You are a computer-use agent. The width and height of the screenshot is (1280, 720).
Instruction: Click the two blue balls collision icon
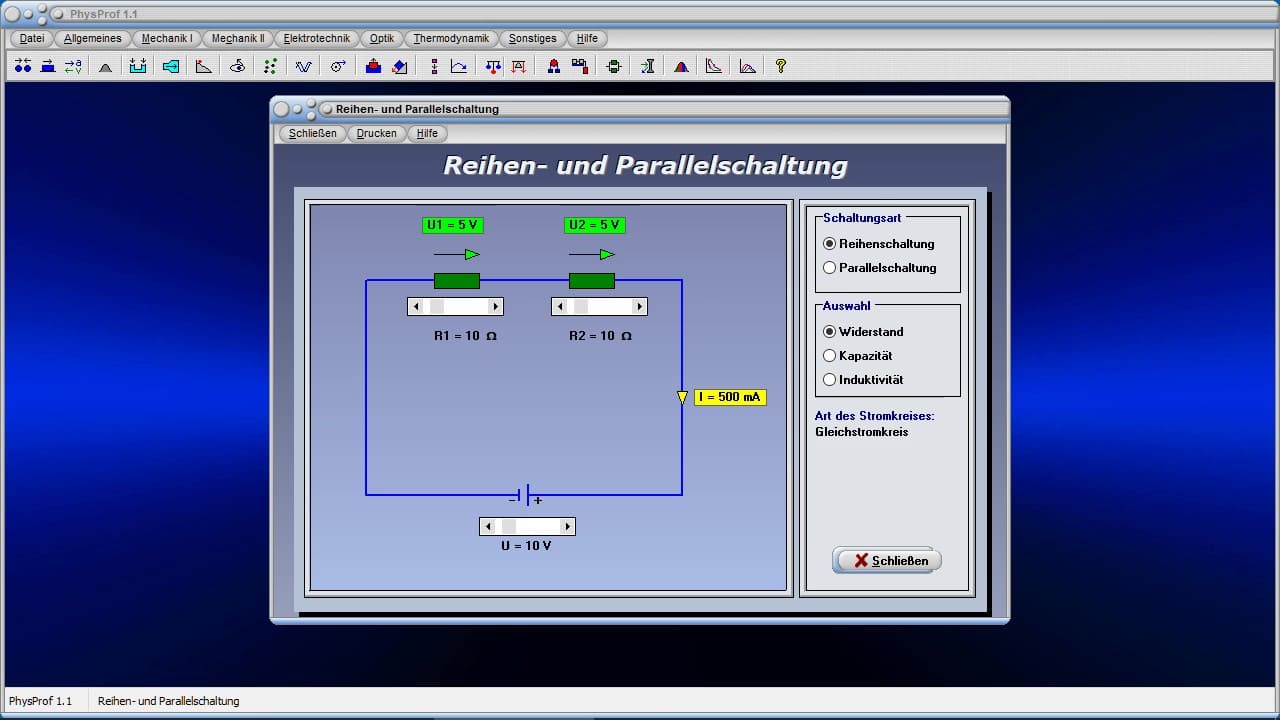[23, 66]
